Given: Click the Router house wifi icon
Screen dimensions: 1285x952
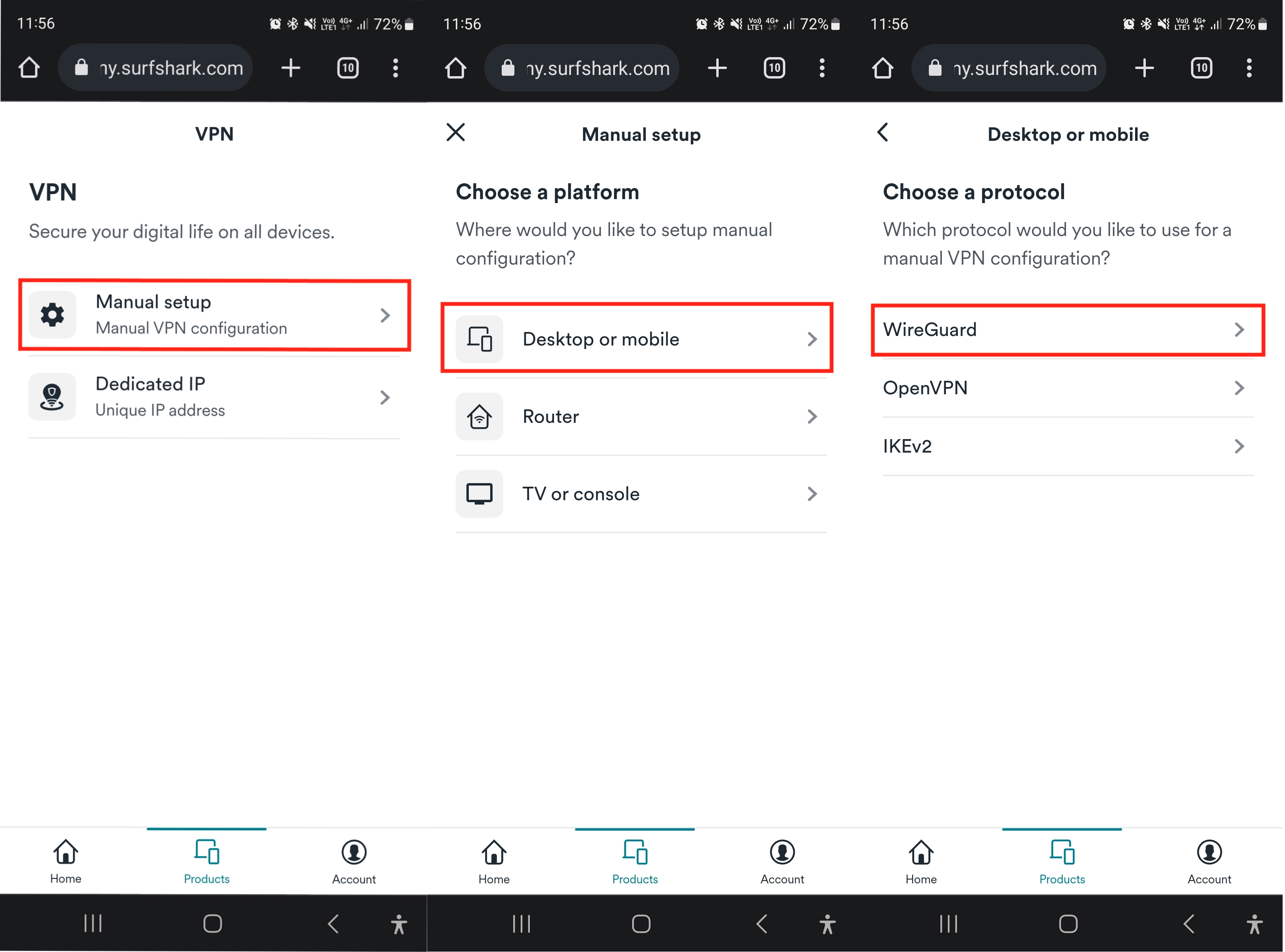Looking at the screenshot, I should pos(480,417).
